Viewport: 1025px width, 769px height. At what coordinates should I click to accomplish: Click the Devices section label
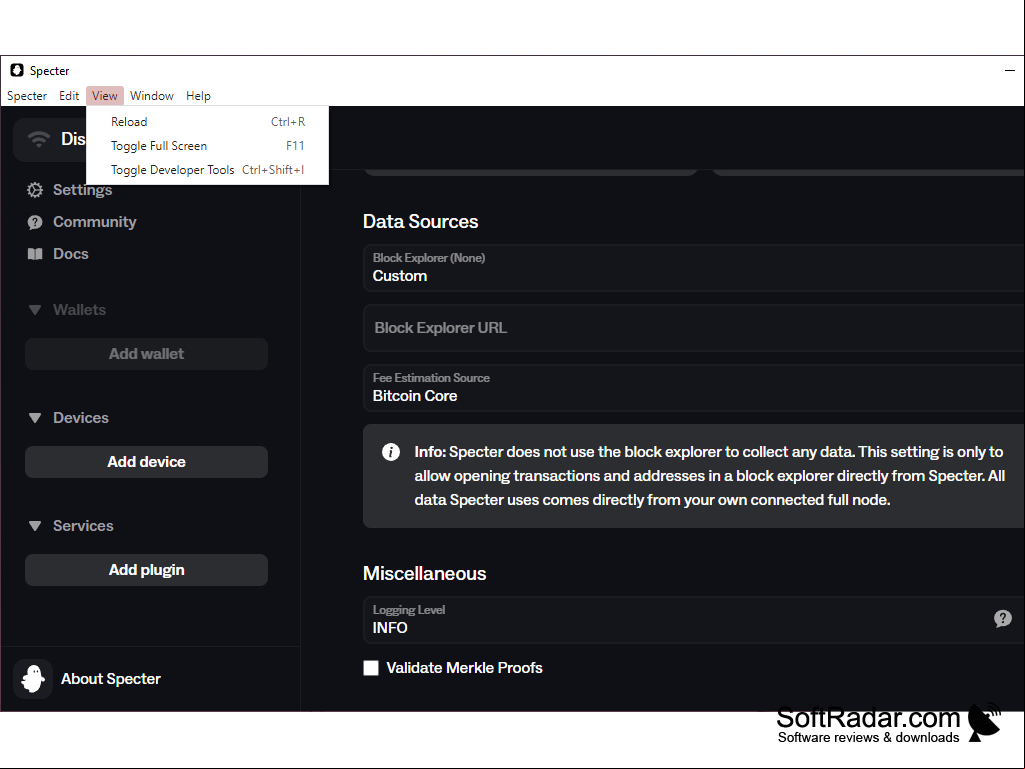pyautogui.click(x=80, y=418)
